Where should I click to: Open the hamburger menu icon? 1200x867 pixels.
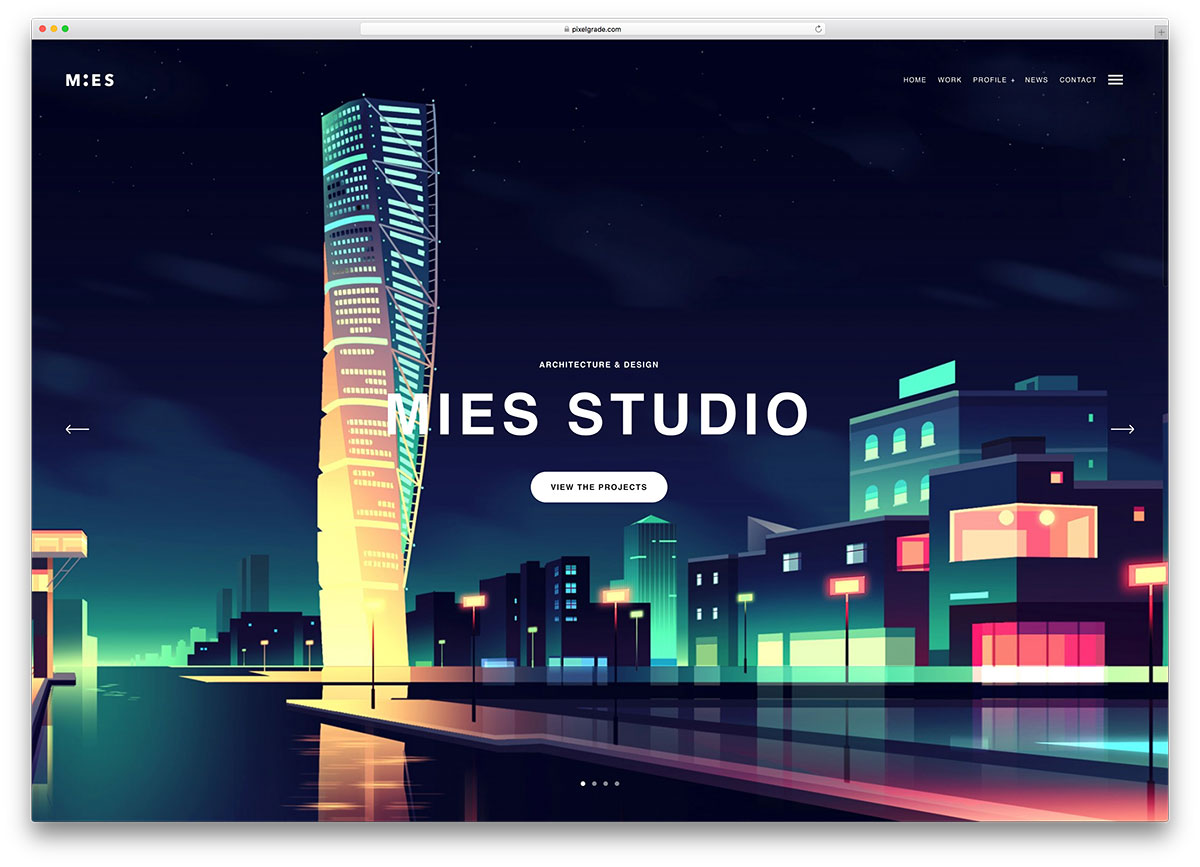[x=1115, y=80]
